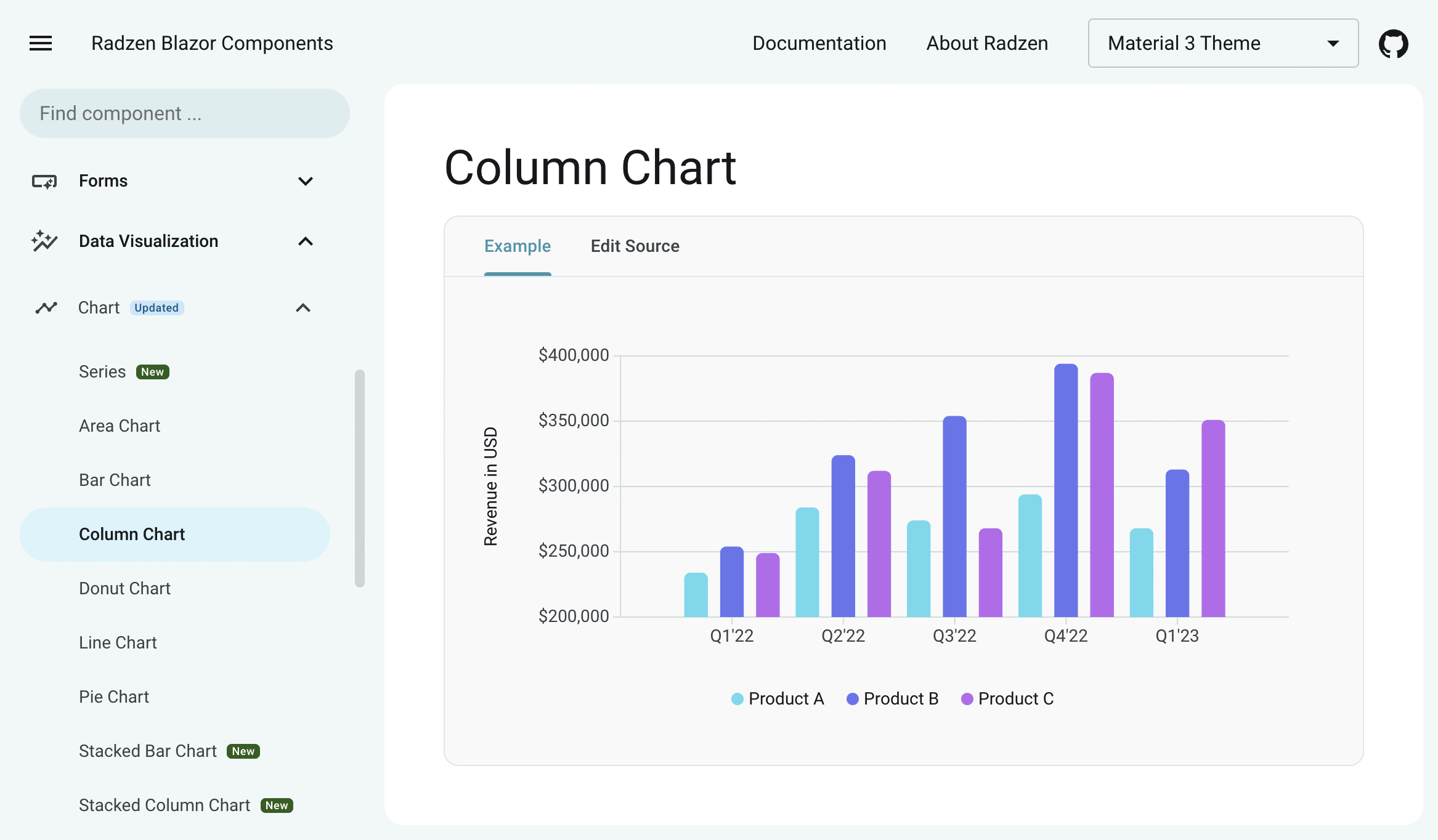The height and width of the screenshot is (840, 1438).
Task: Open the Material 3 Theme dropdown
Action: (x=1222, y=44)
